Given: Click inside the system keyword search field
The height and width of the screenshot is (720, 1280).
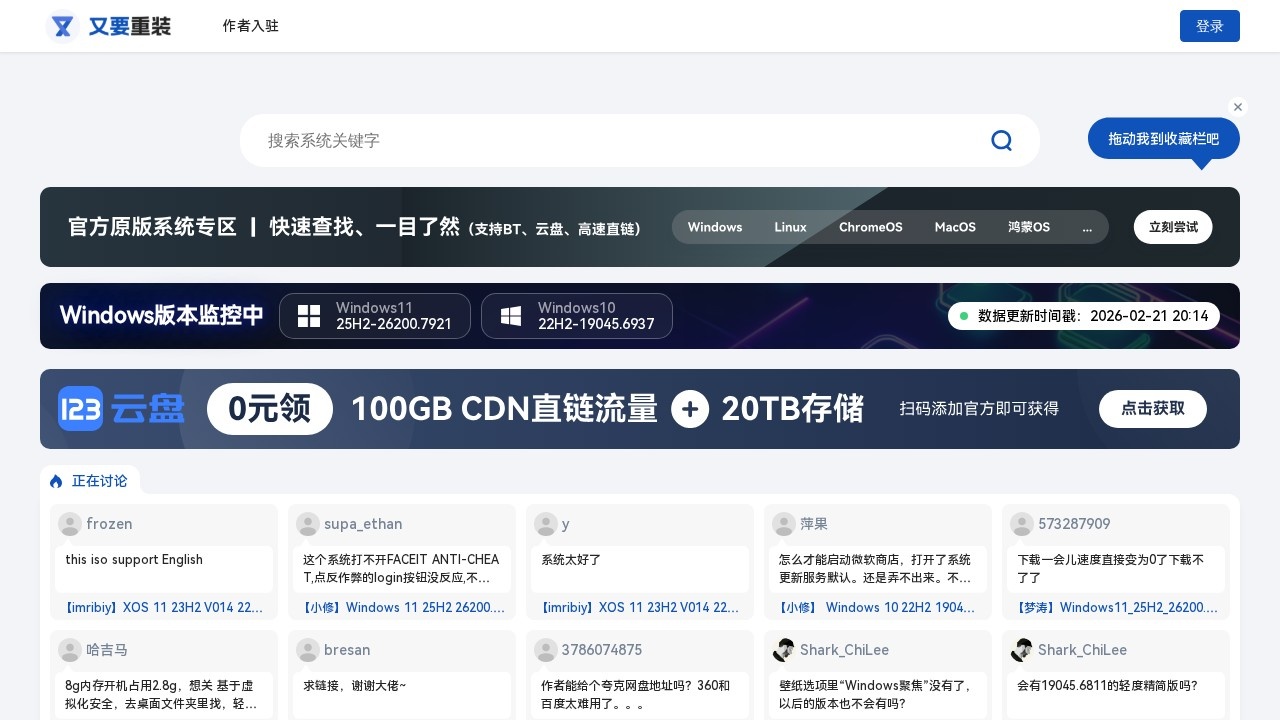Looking at the screenshot, I should 600,140.
